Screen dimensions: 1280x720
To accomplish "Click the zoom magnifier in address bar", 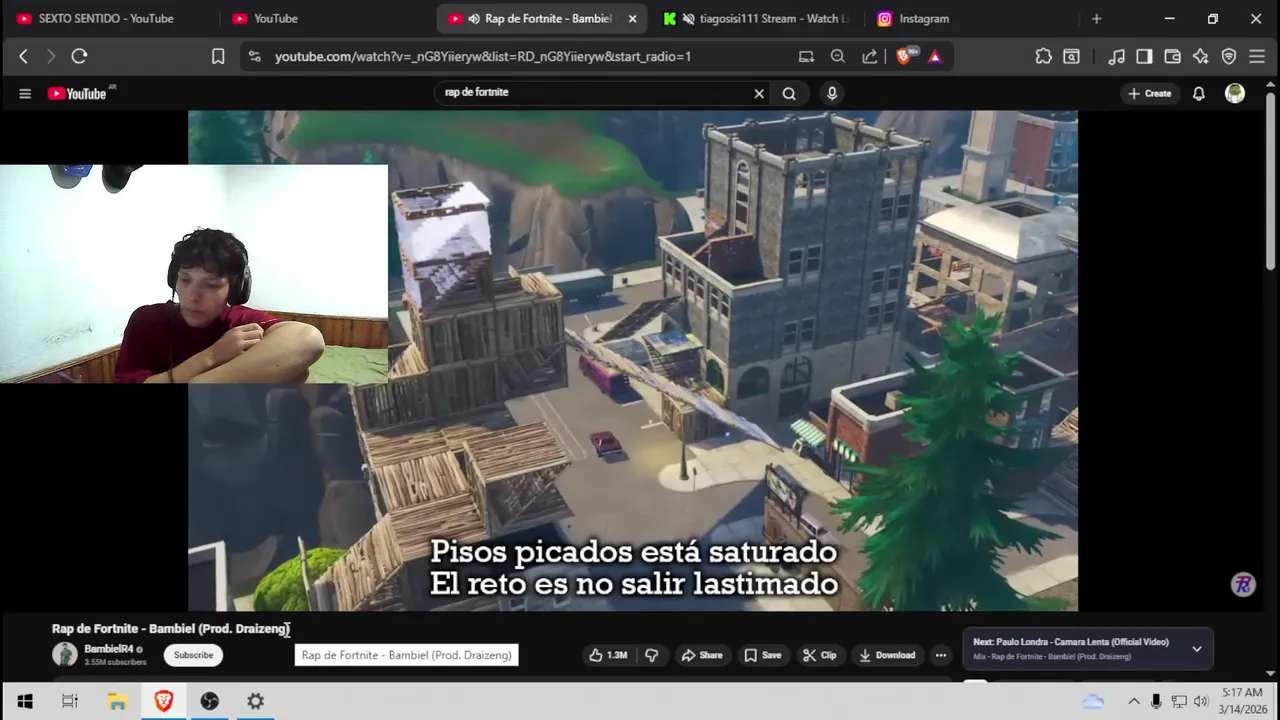I will 838,57.
